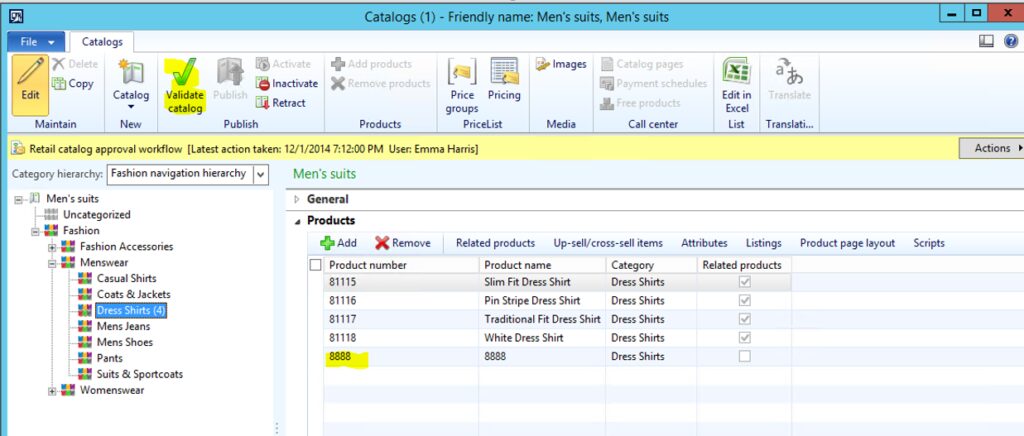Viewport: 1024px width, 436px height.
Task: Toggle Related products checkbox for 81115
Action: pyautogui.click(x=744, y=282)
